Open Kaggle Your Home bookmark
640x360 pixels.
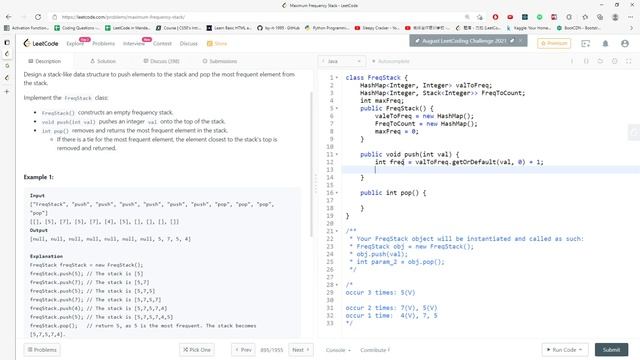coord(529,28)
